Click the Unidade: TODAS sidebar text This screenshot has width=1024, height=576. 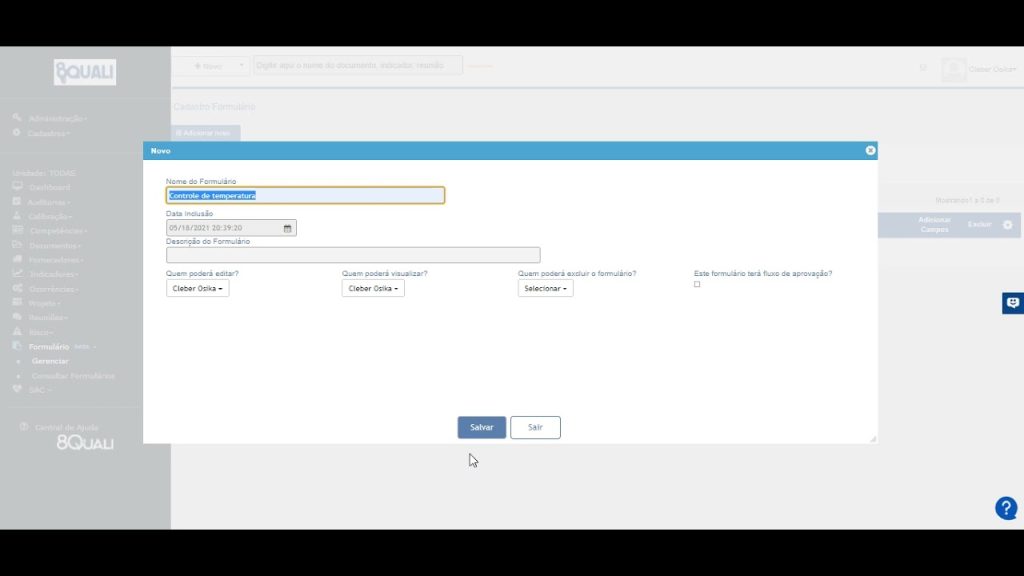[44, 173]
